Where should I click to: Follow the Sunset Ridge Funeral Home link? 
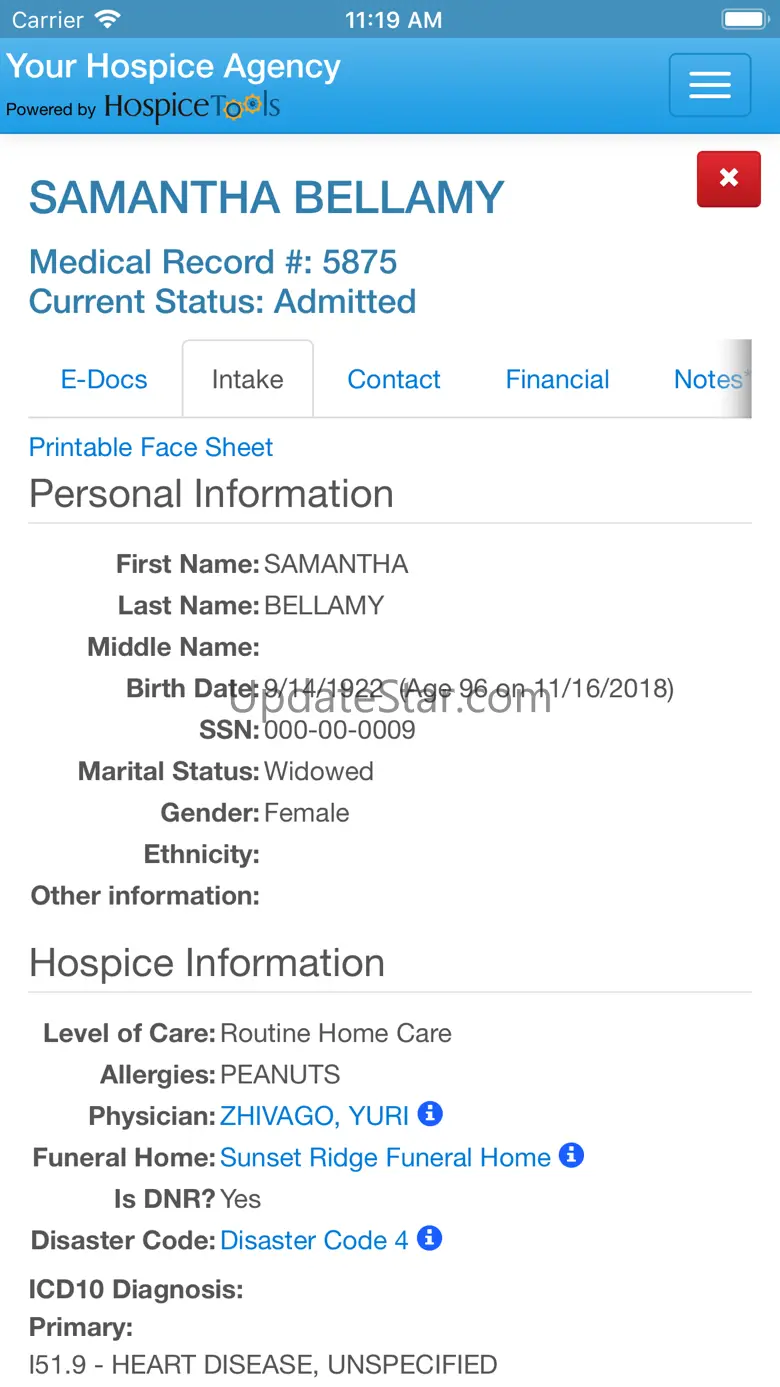click(385, 1158)
